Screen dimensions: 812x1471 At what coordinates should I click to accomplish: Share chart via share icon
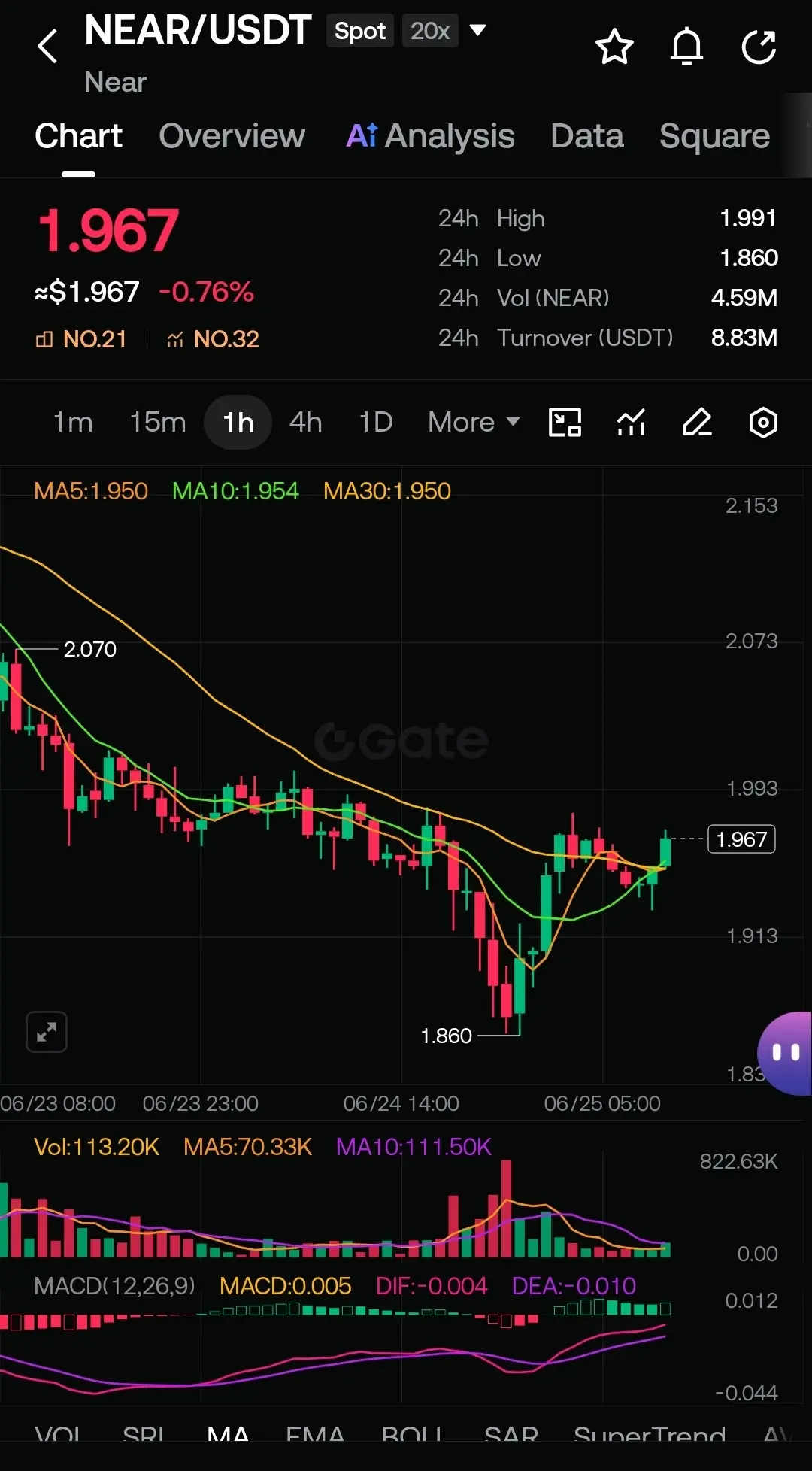pyautogui.click(x=759, y=47)
